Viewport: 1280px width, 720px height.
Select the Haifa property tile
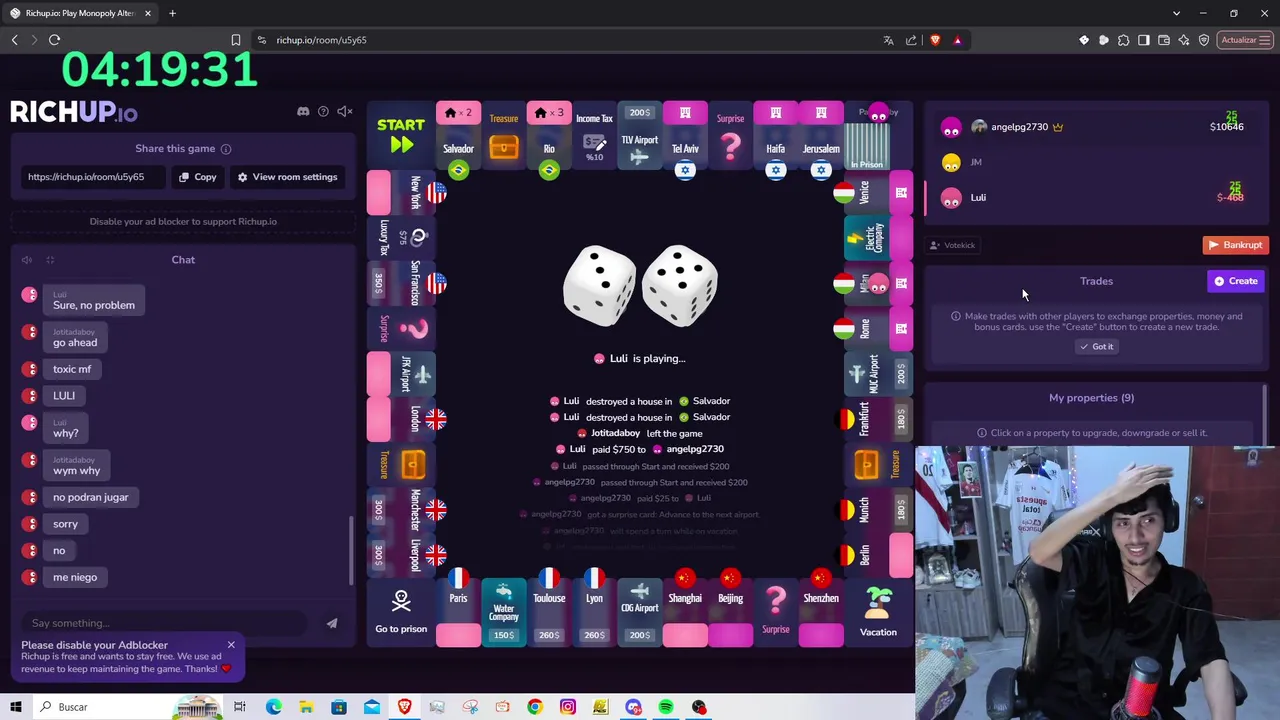click(x=775, y=137)
